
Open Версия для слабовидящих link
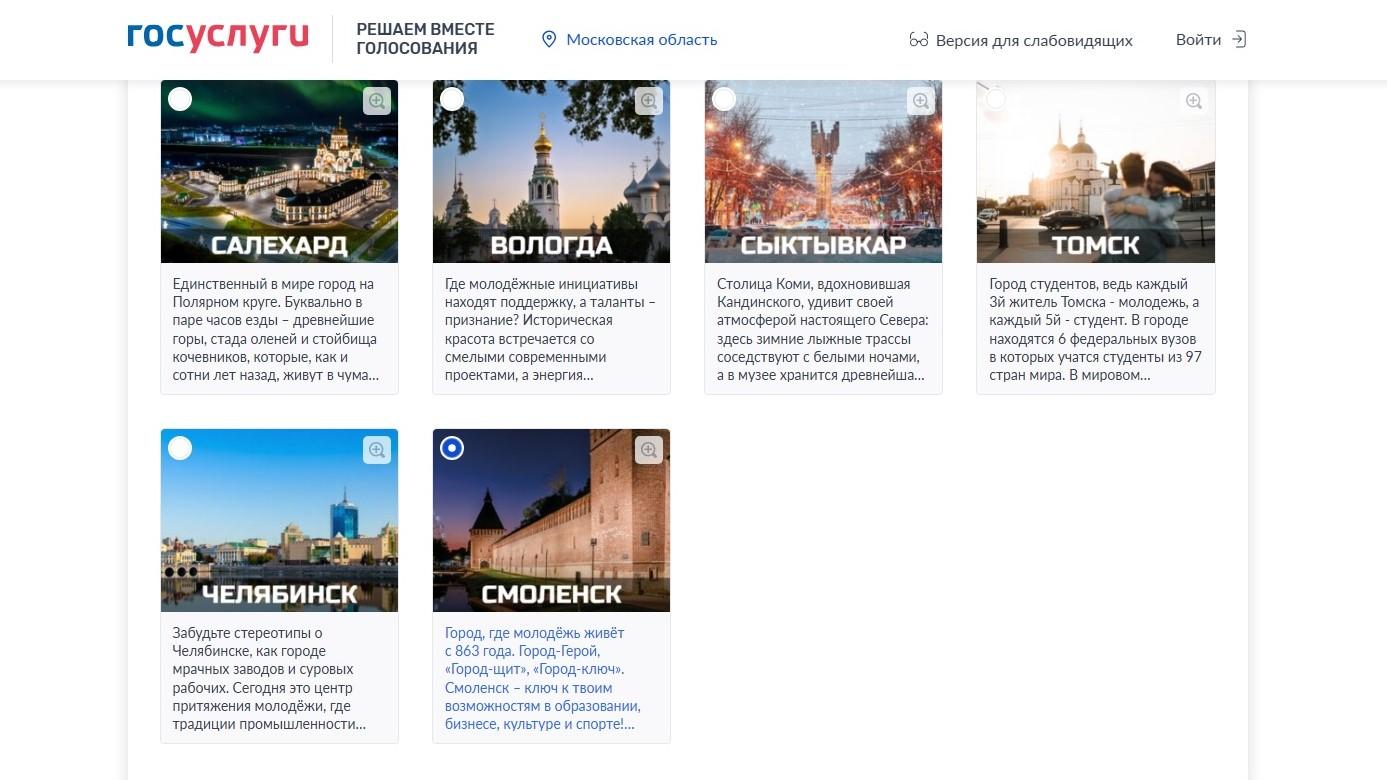[x=1034, y=41]
